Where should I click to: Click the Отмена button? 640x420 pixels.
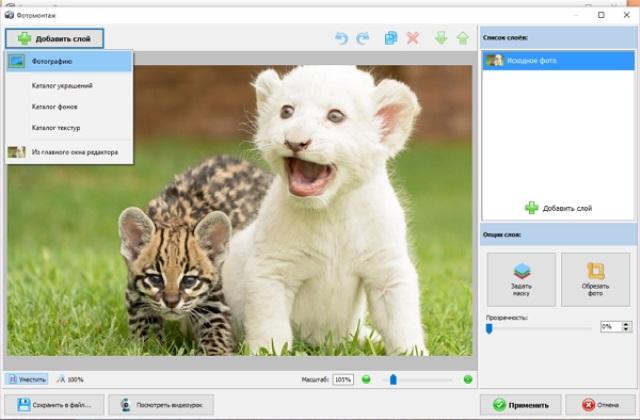coord(600,405)
